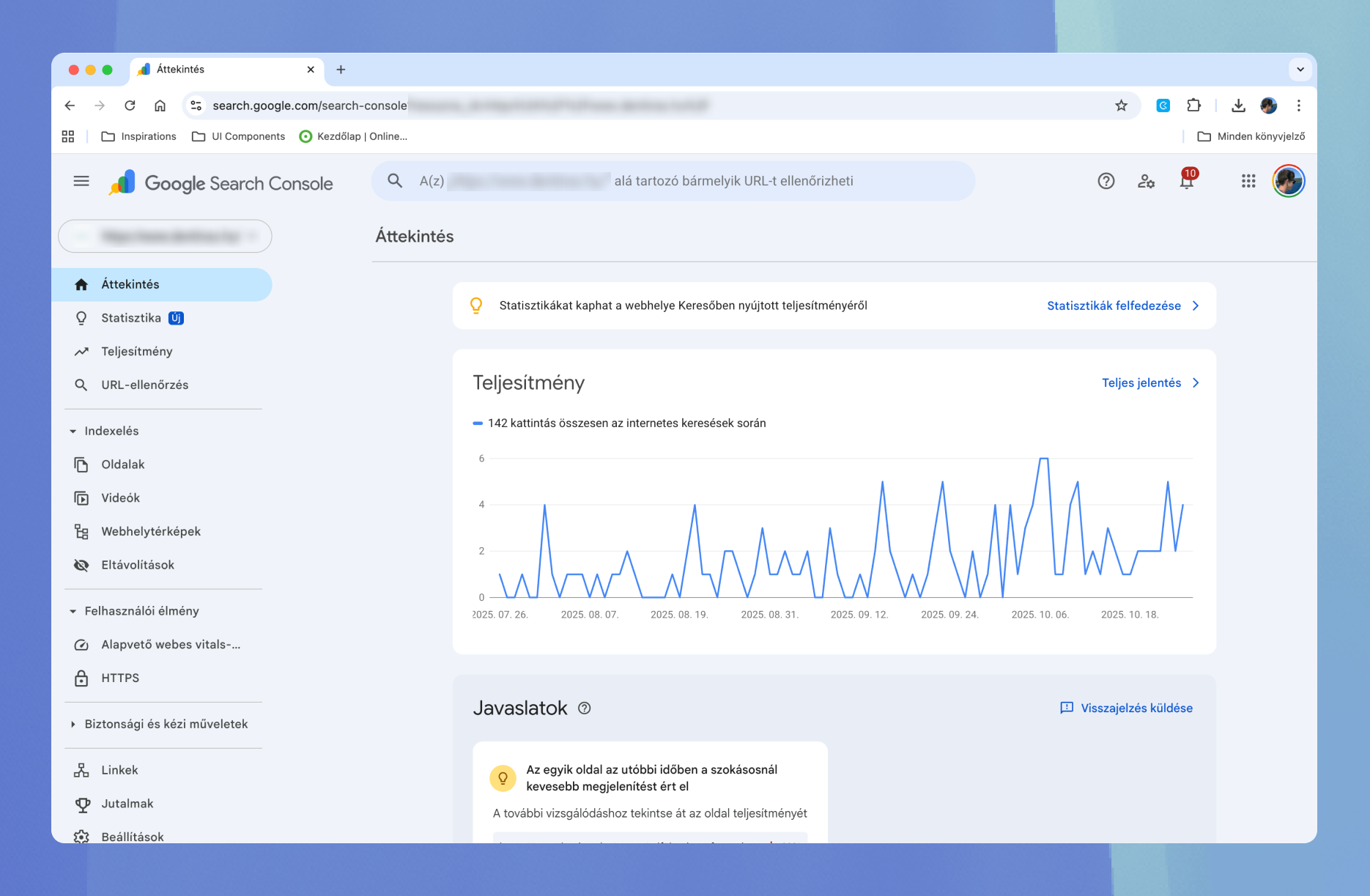
Task: Click the user management icon near help
Action: [1146, 181]
